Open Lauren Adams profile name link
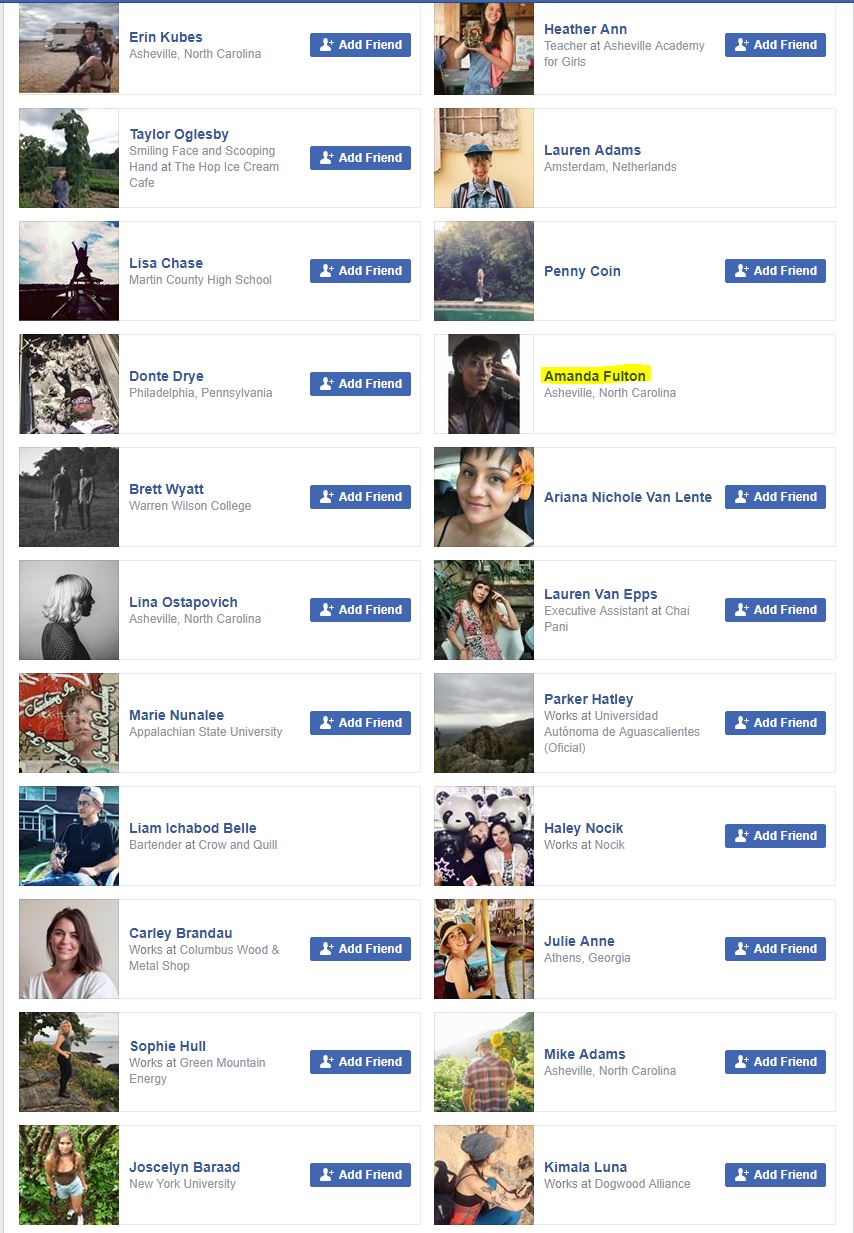This screenshot has width=854, height=1233. [x=592, y=150]
